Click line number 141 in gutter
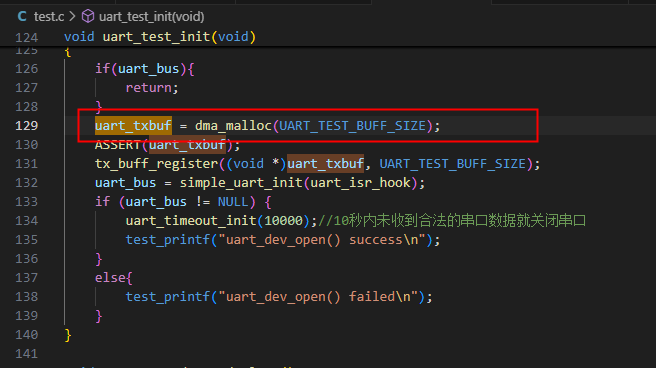Screen dimensions: 656x368 pos(27,354)
